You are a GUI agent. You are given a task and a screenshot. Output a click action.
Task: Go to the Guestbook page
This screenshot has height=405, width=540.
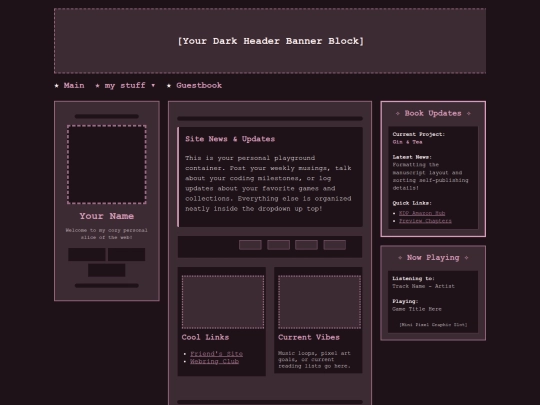point(199,85)
